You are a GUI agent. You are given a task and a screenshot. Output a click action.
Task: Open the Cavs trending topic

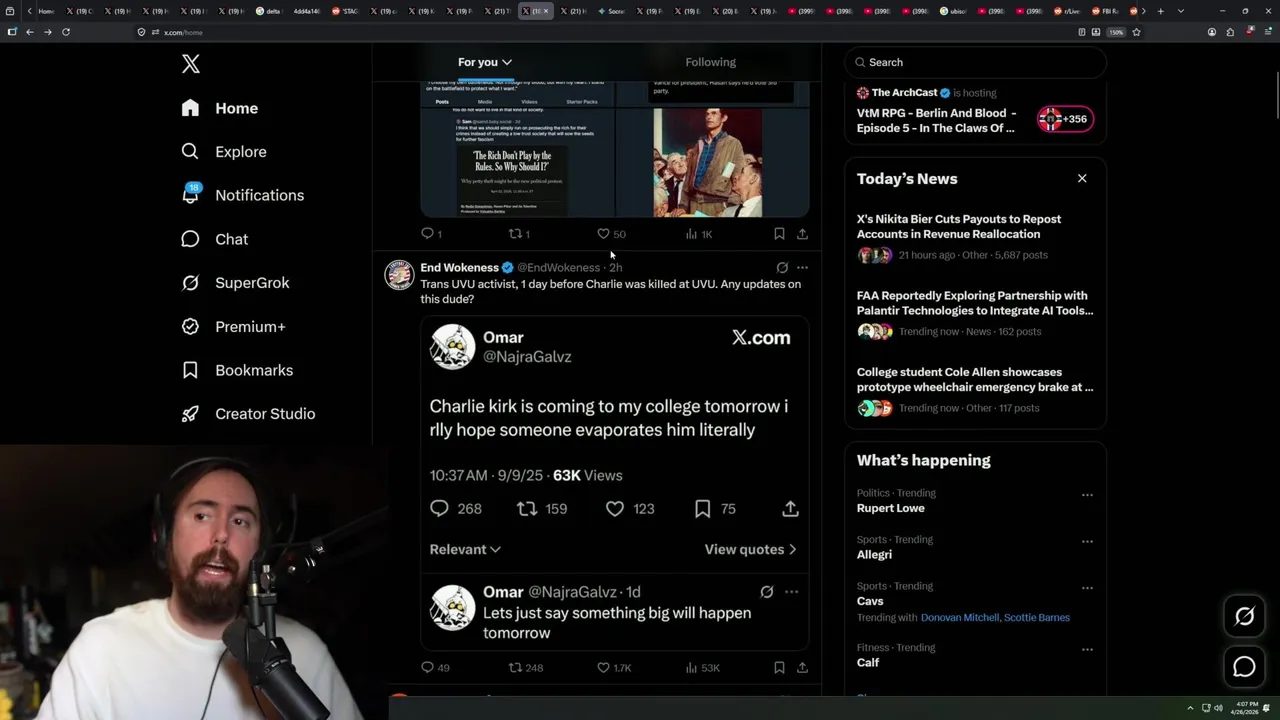(x=870, y=601)
